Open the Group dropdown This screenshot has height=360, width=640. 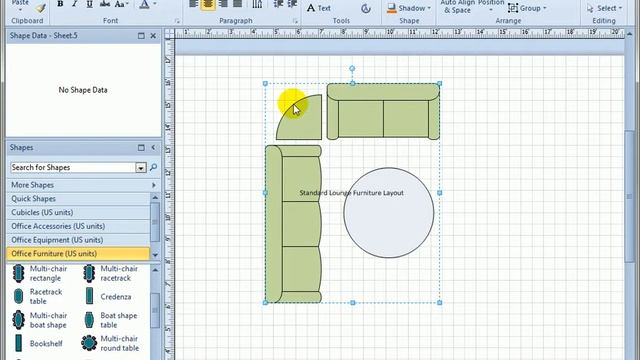coord(527,8)
